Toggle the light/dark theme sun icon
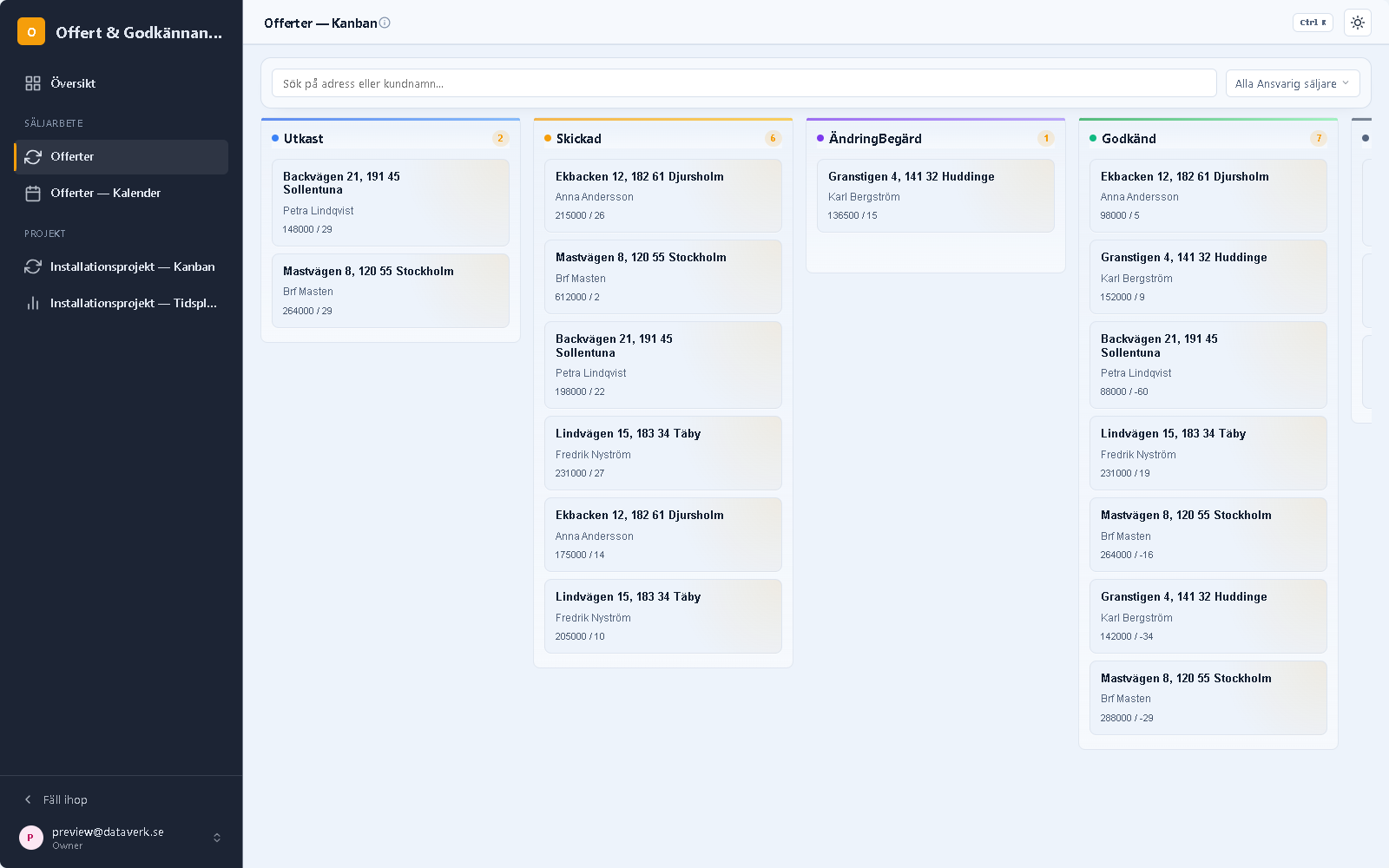The height and width of the screenshot is (868, 1389). coord(1358,23)
